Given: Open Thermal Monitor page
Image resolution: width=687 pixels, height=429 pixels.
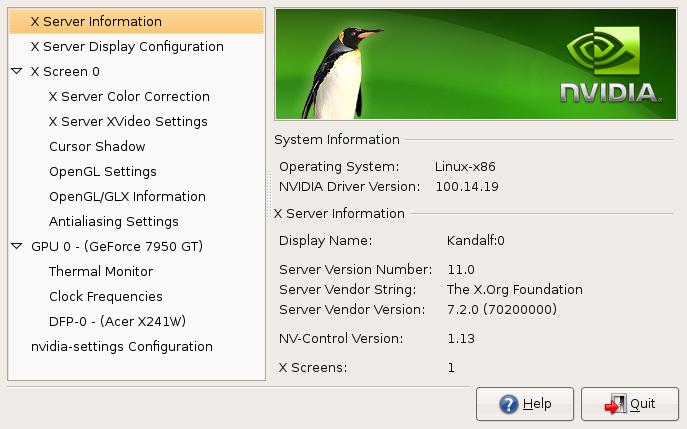Looking at the screenshot, I should click(101, 271).
